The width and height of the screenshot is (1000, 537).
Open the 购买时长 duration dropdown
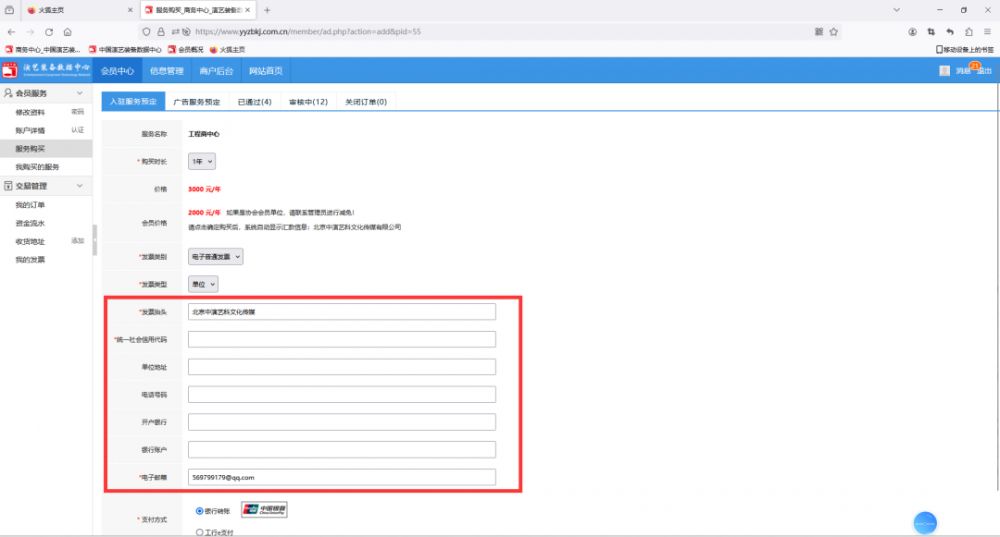coord(202,161)
